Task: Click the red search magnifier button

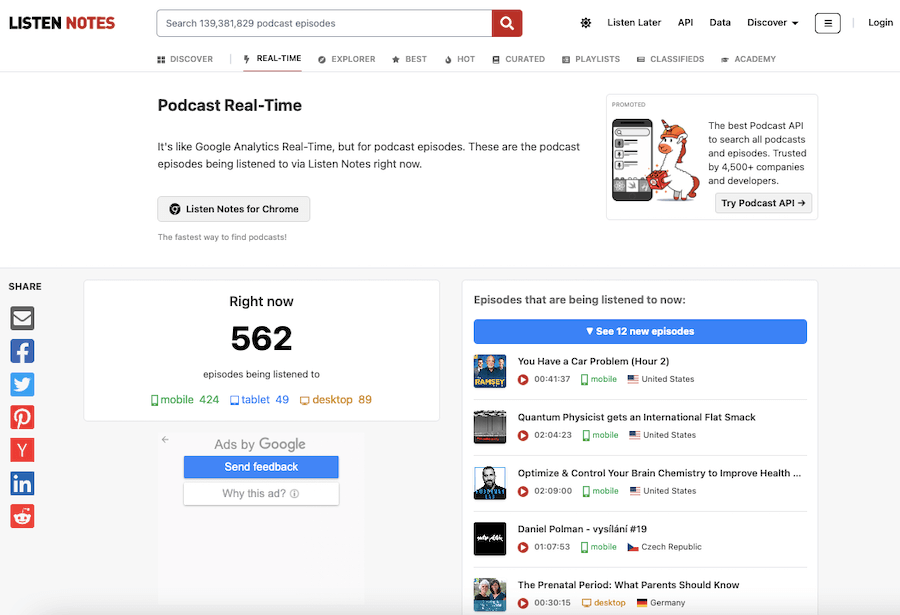Action: (x=507, y=23)
